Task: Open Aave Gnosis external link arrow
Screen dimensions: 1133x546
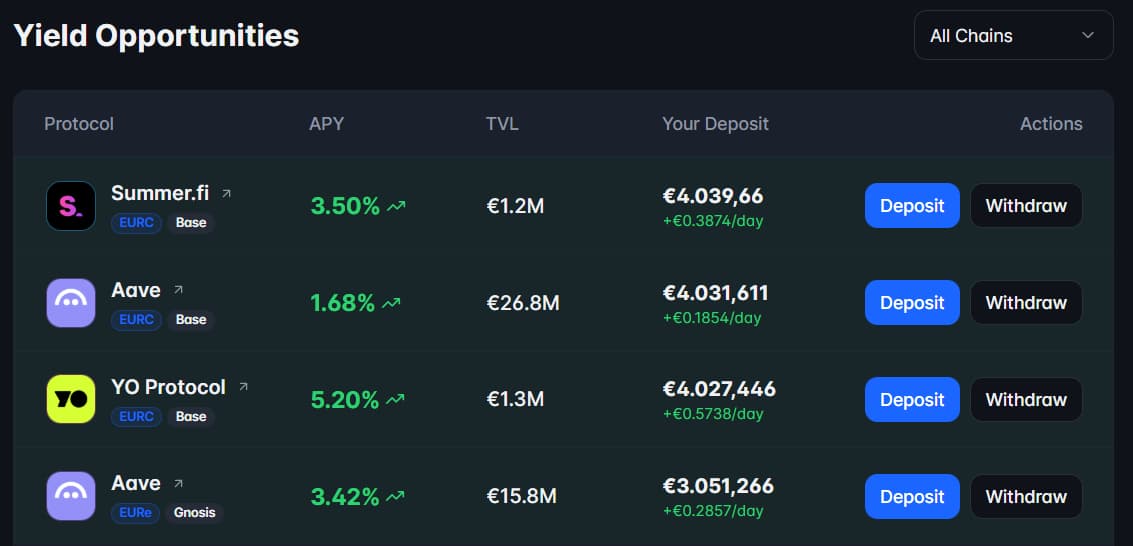Action: 178,484
